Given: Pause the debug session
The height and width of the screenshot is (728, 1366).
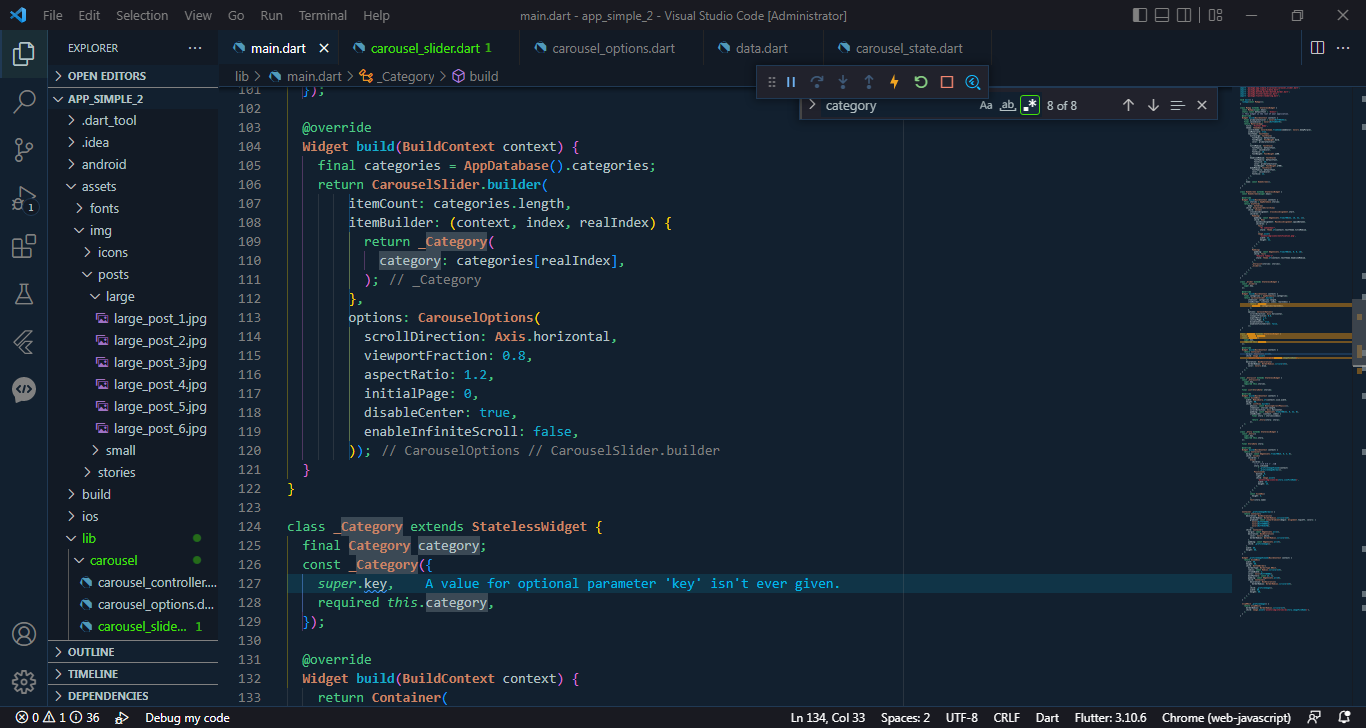Looking at the screenshot, I should click(791, 82).
